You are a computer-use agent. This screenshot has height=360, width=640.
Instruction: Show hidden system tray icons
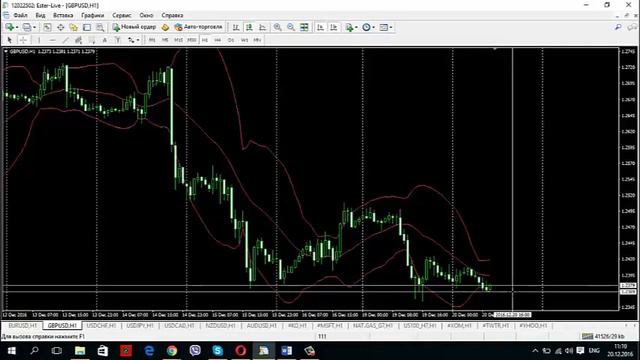[x=535, y=351]
